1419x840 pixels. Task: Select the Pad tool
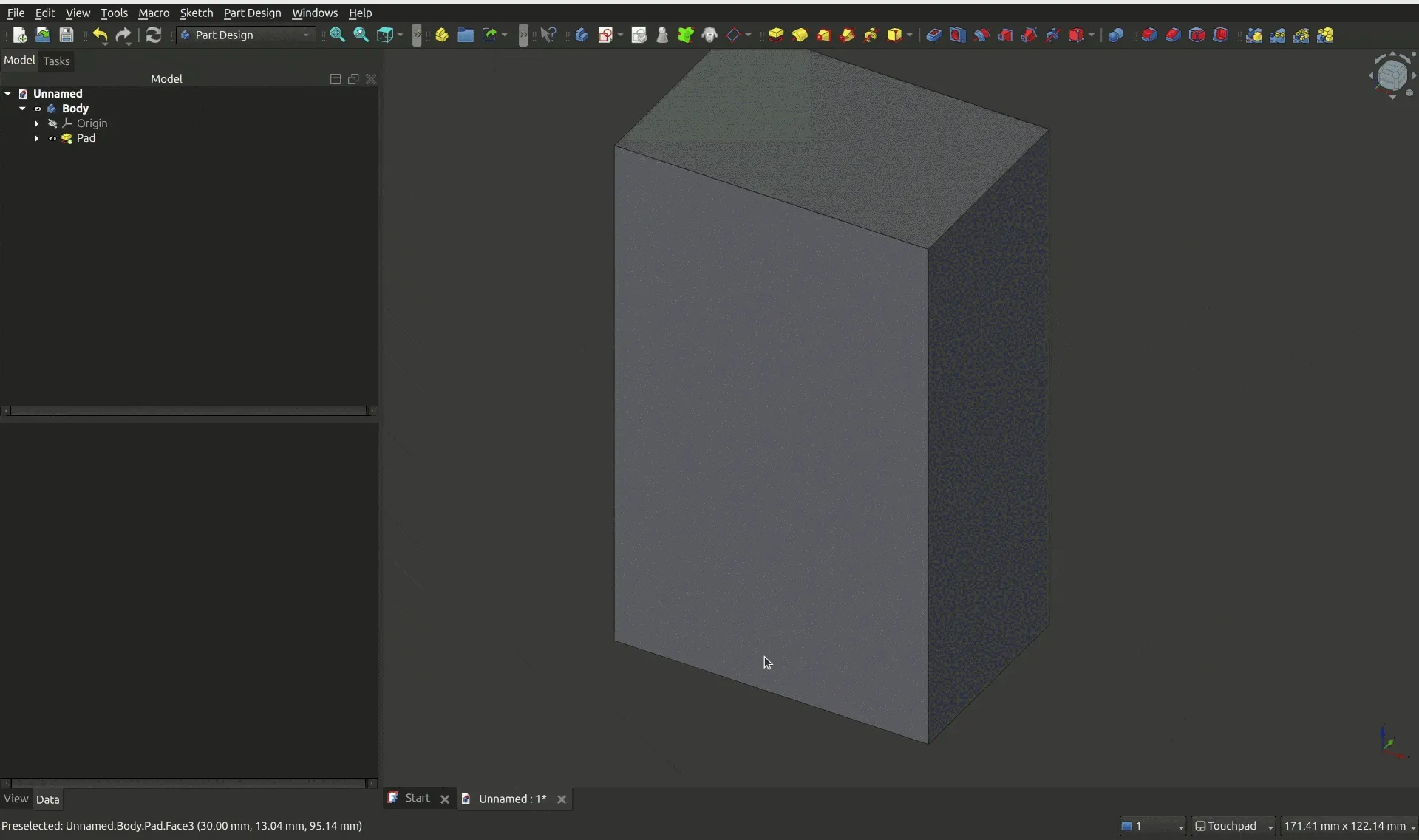(x=776, y=35)
